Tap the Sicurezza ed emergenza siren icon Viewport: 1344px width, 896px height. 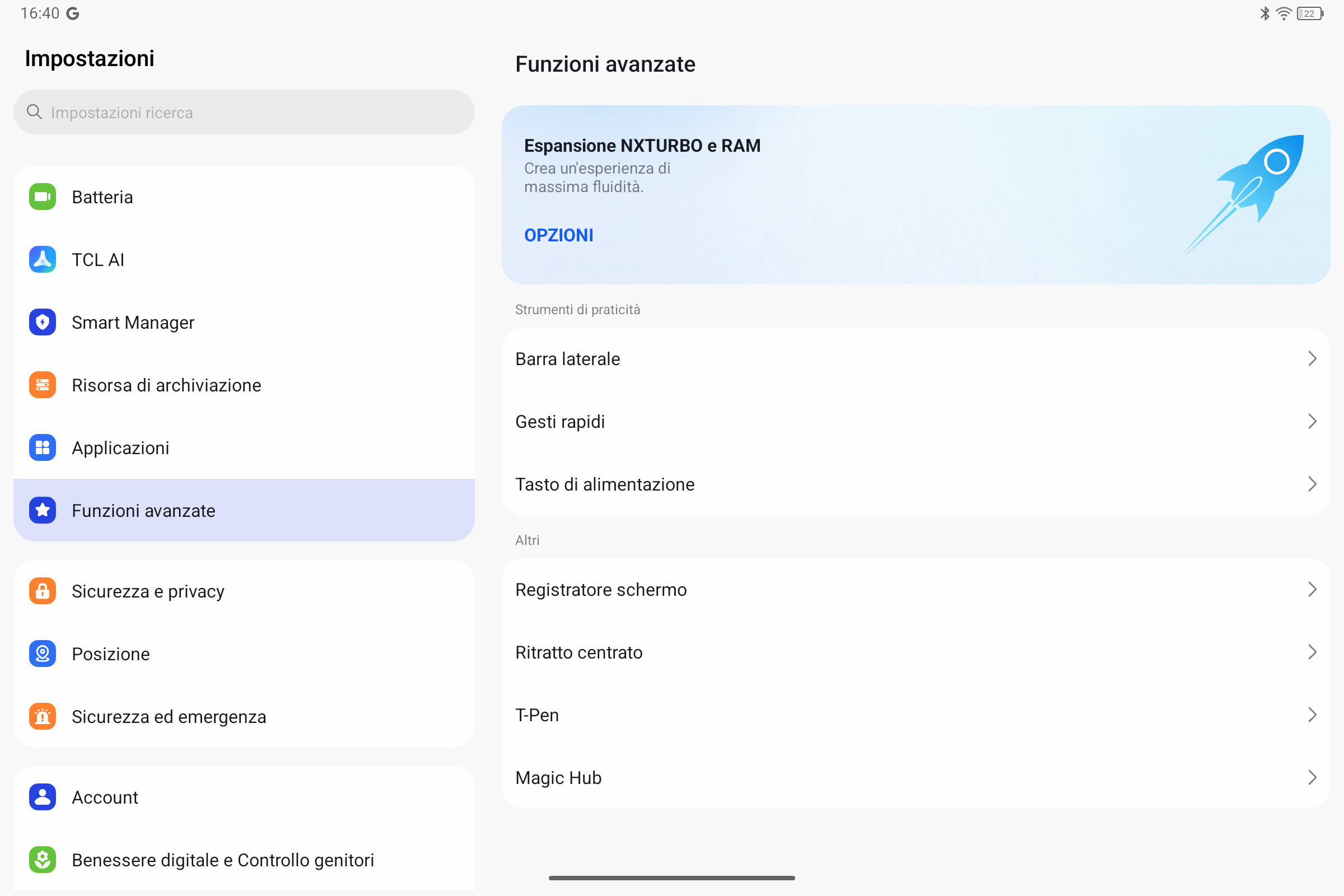[x=43, y=717]
